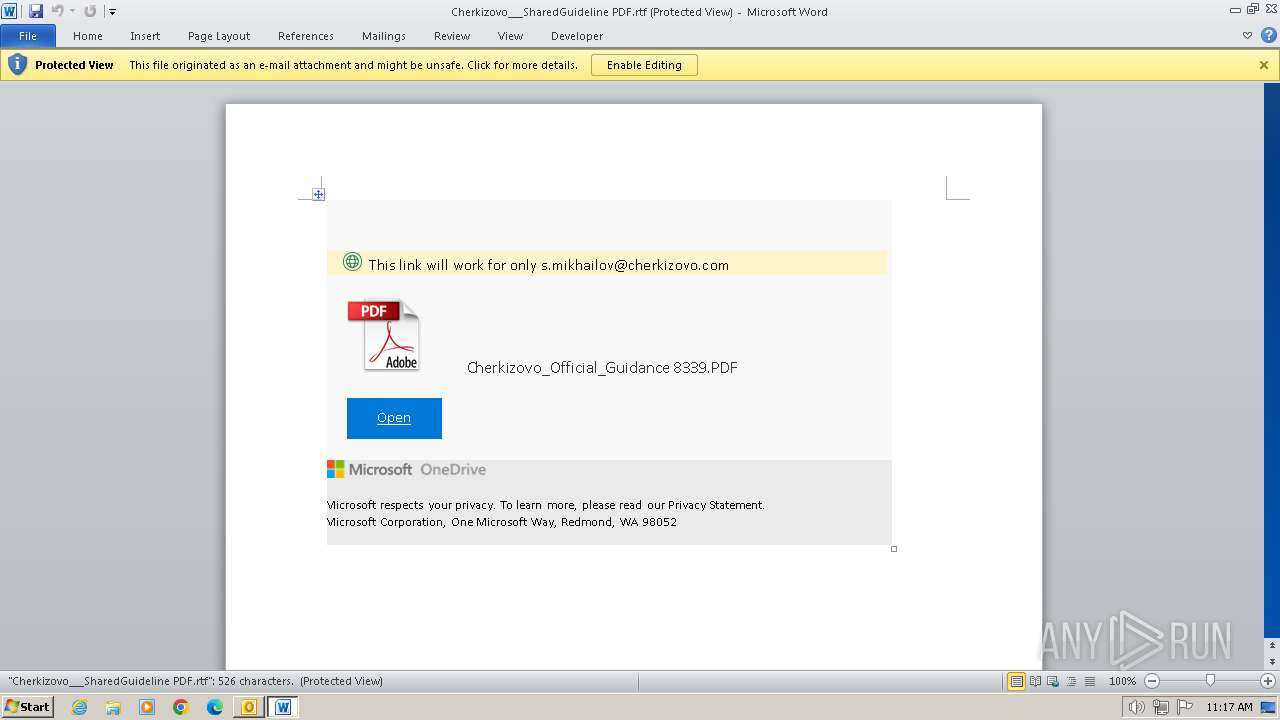Click the Redmond, WA 98052 address line

[x=502, y=522]
